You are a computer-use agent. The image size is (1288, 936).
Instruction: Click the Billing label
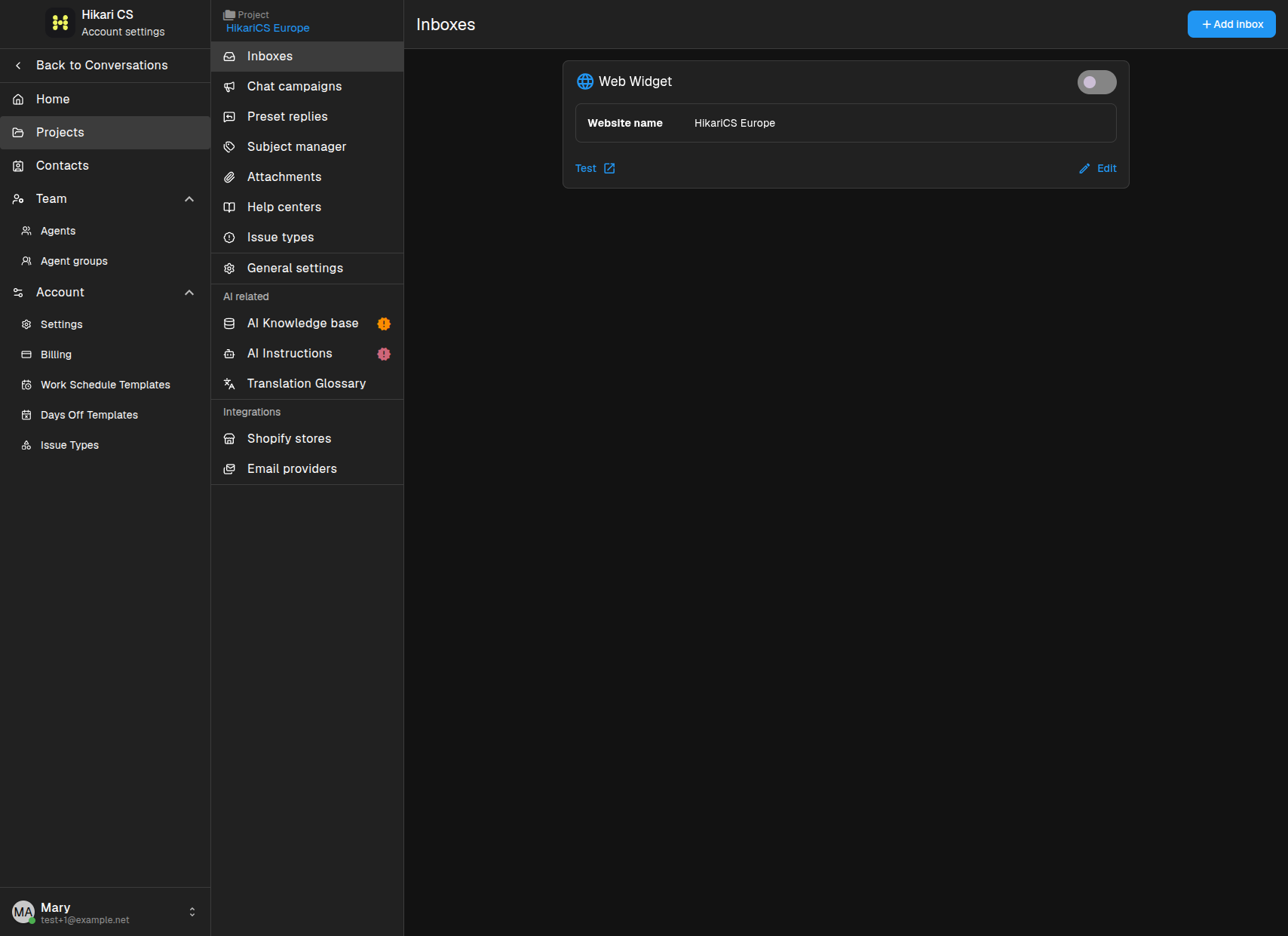[56, 354]
